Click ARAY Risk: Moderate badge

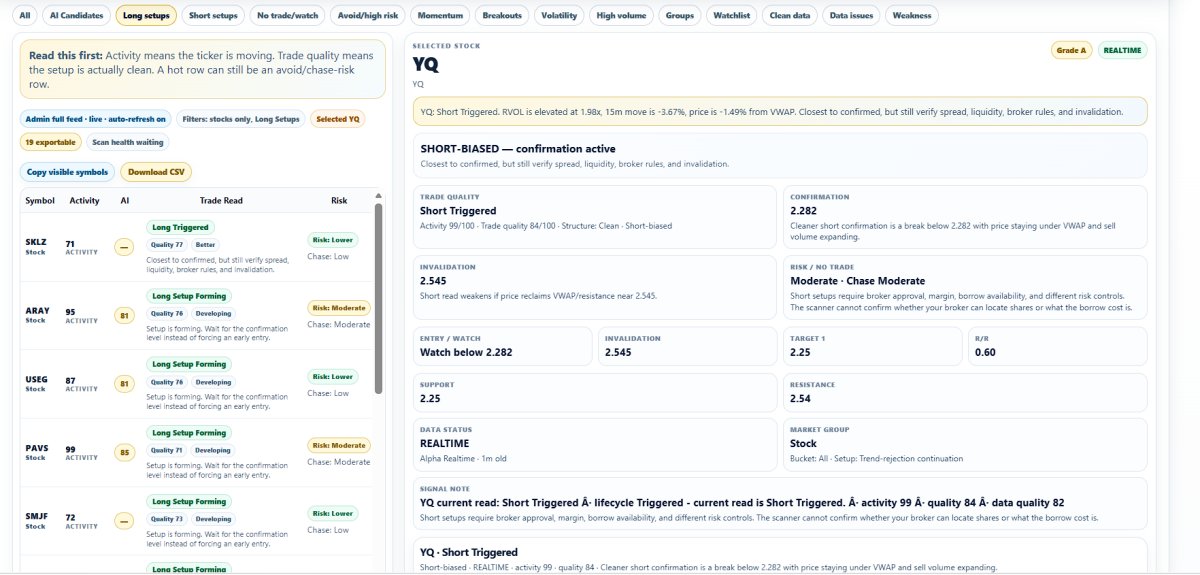click(x=339, y=308)
